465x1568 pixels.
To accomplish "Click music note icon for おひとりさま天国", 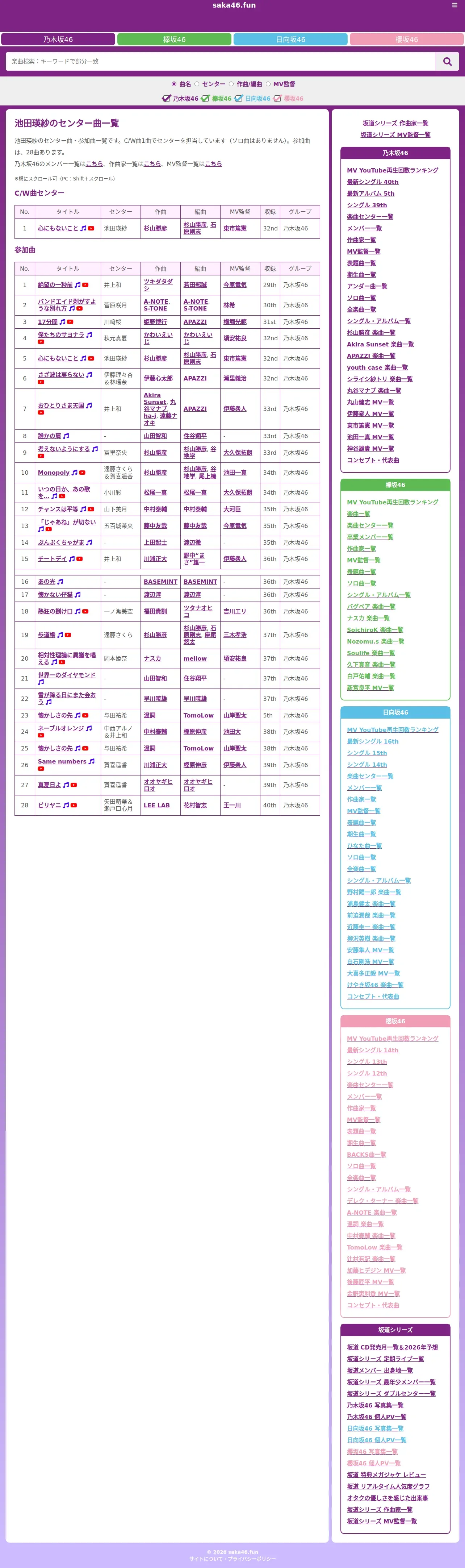I will [x=89, y=405].
